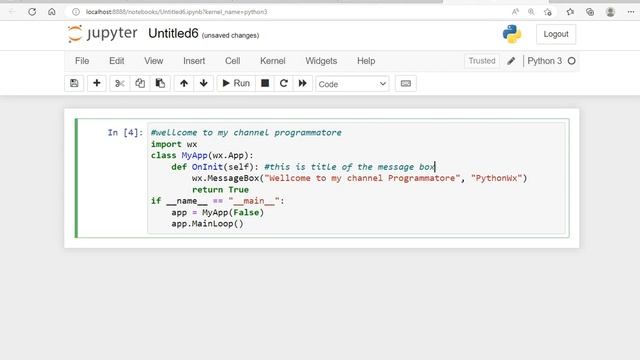The width and height of the screenshot is (640, 360).
Task: Move selected cell up arrow
Action: point(184,83)
